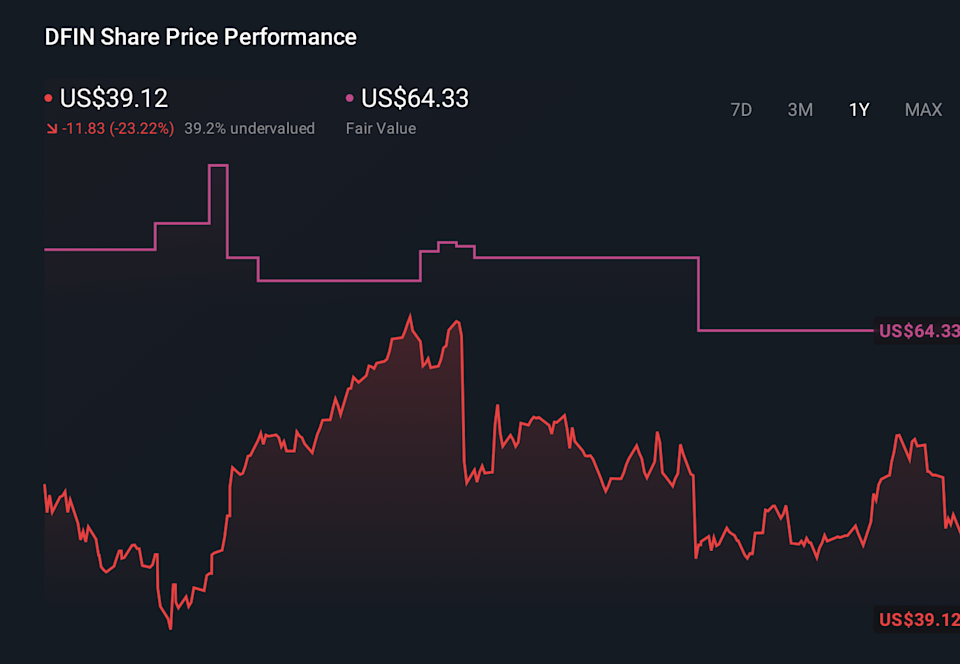960x664 pixels.
Task: Click the US$64.33 fair value heading
Action: click(415, 98)
